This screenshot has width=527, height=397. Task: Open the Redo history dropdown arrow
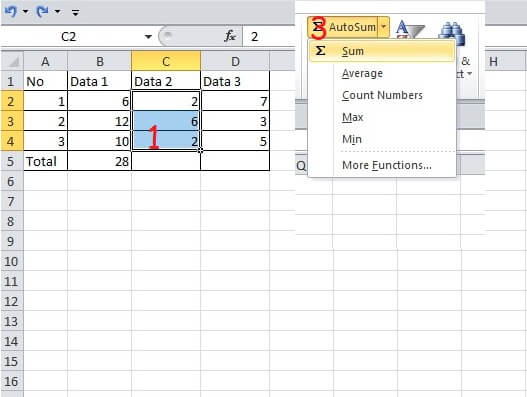coord(57,12)
